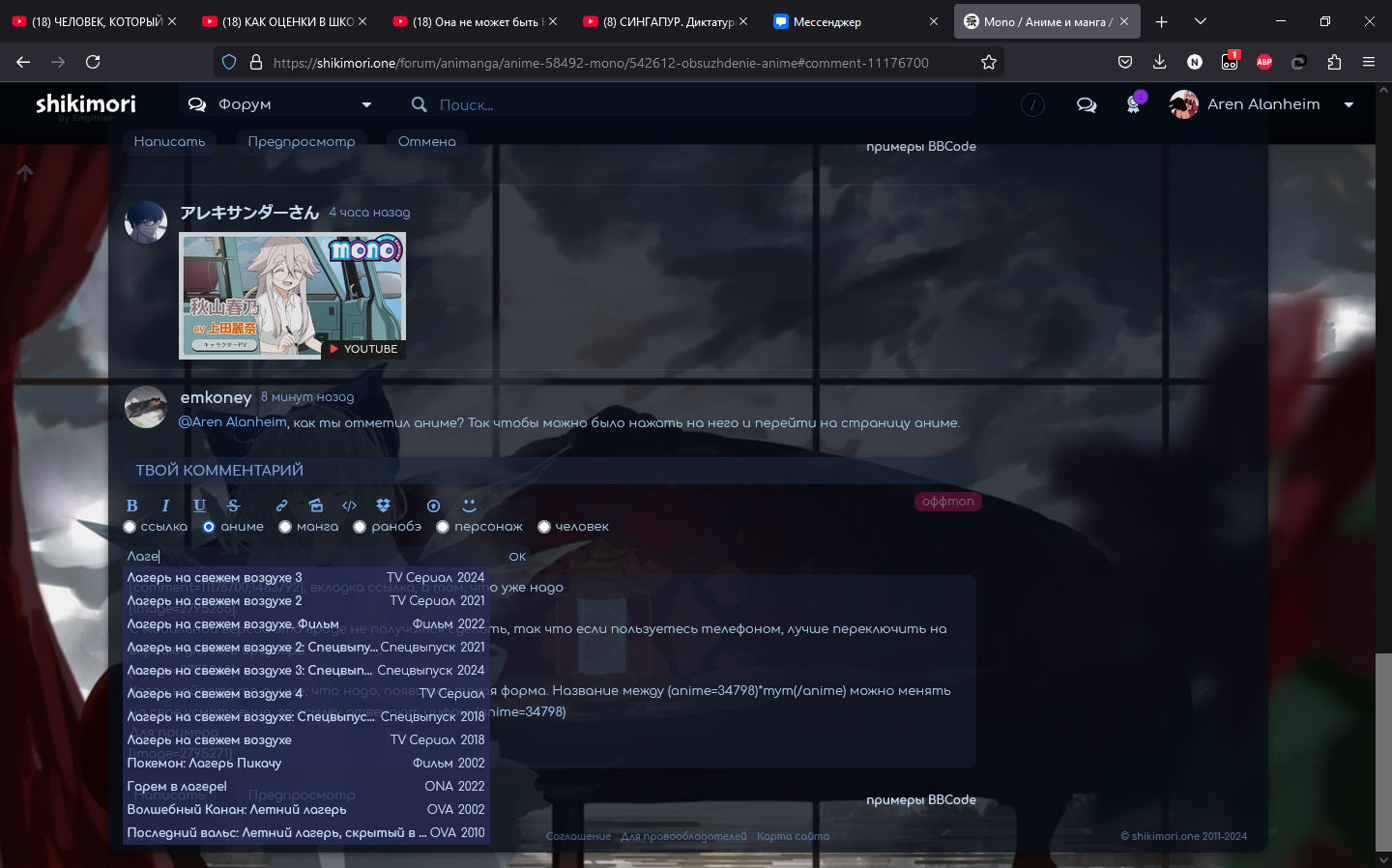Expand the Форум section dropdown arrow

pos(366,104)
